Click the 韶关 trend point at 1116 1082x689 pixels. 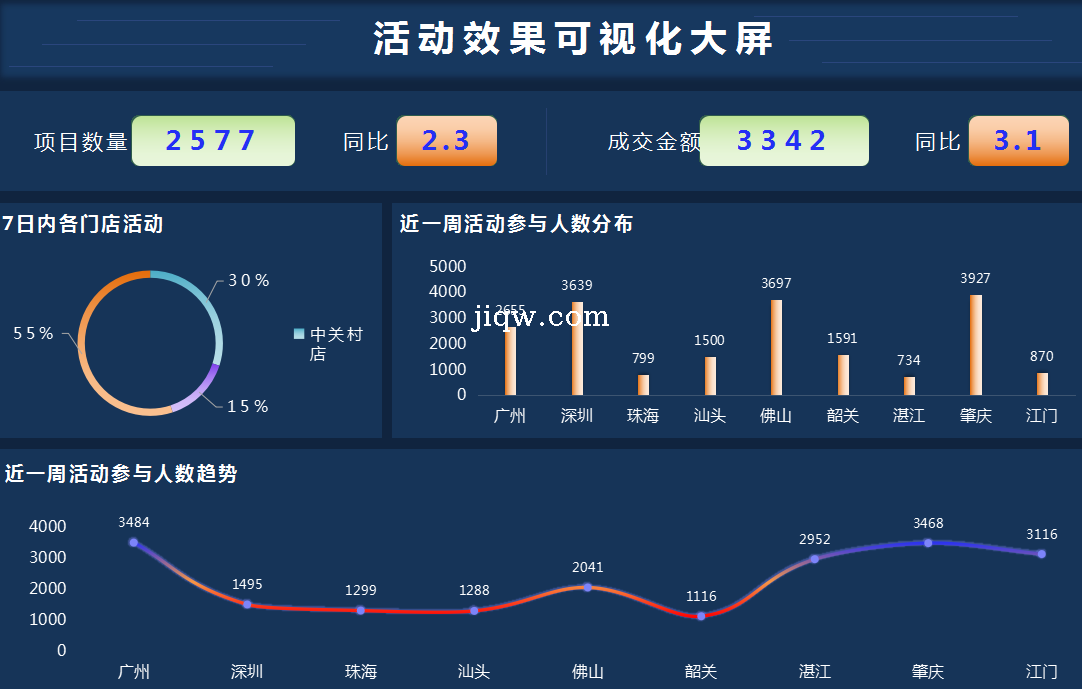point(701,616)
